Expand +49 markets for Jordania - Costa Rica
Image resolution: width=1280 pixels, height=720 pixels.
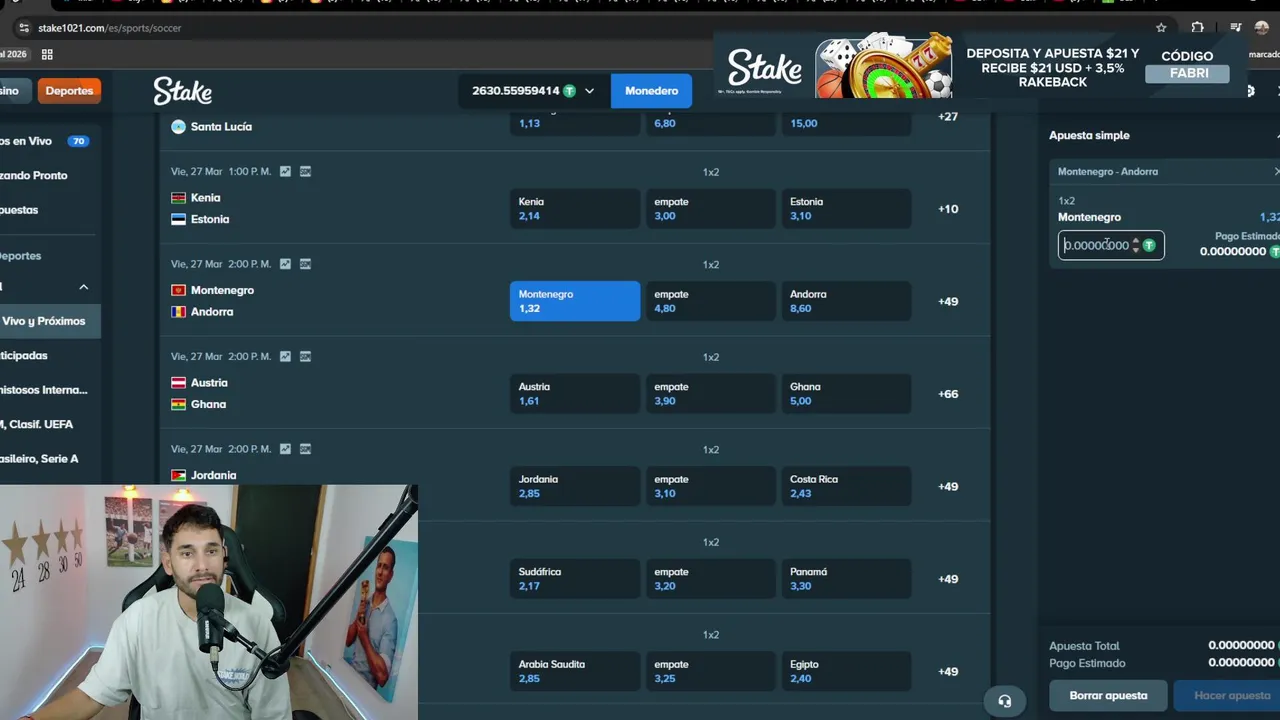(948, 486)
